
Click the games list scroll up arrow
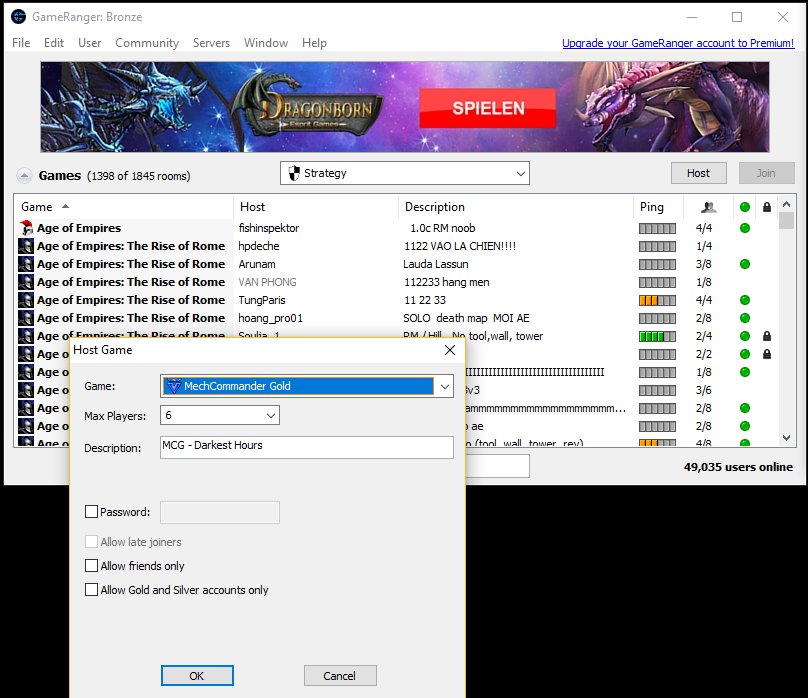click(786, 205)
